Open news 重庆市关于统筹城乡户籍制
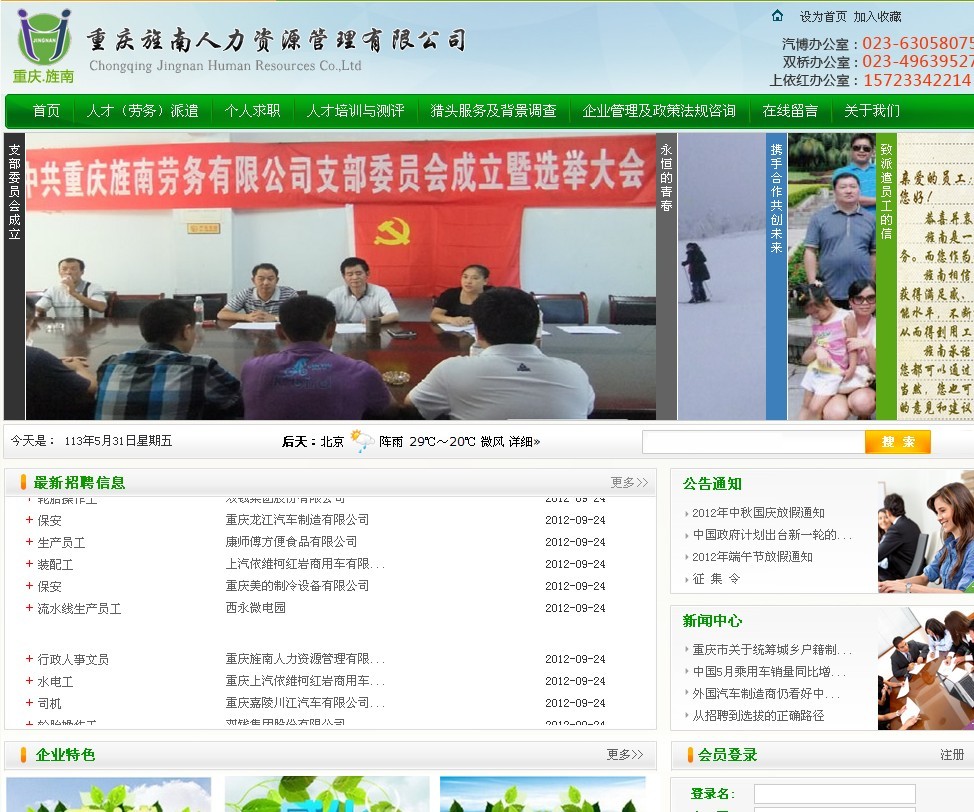Screen dimensions: 974x812 (772, 650)
